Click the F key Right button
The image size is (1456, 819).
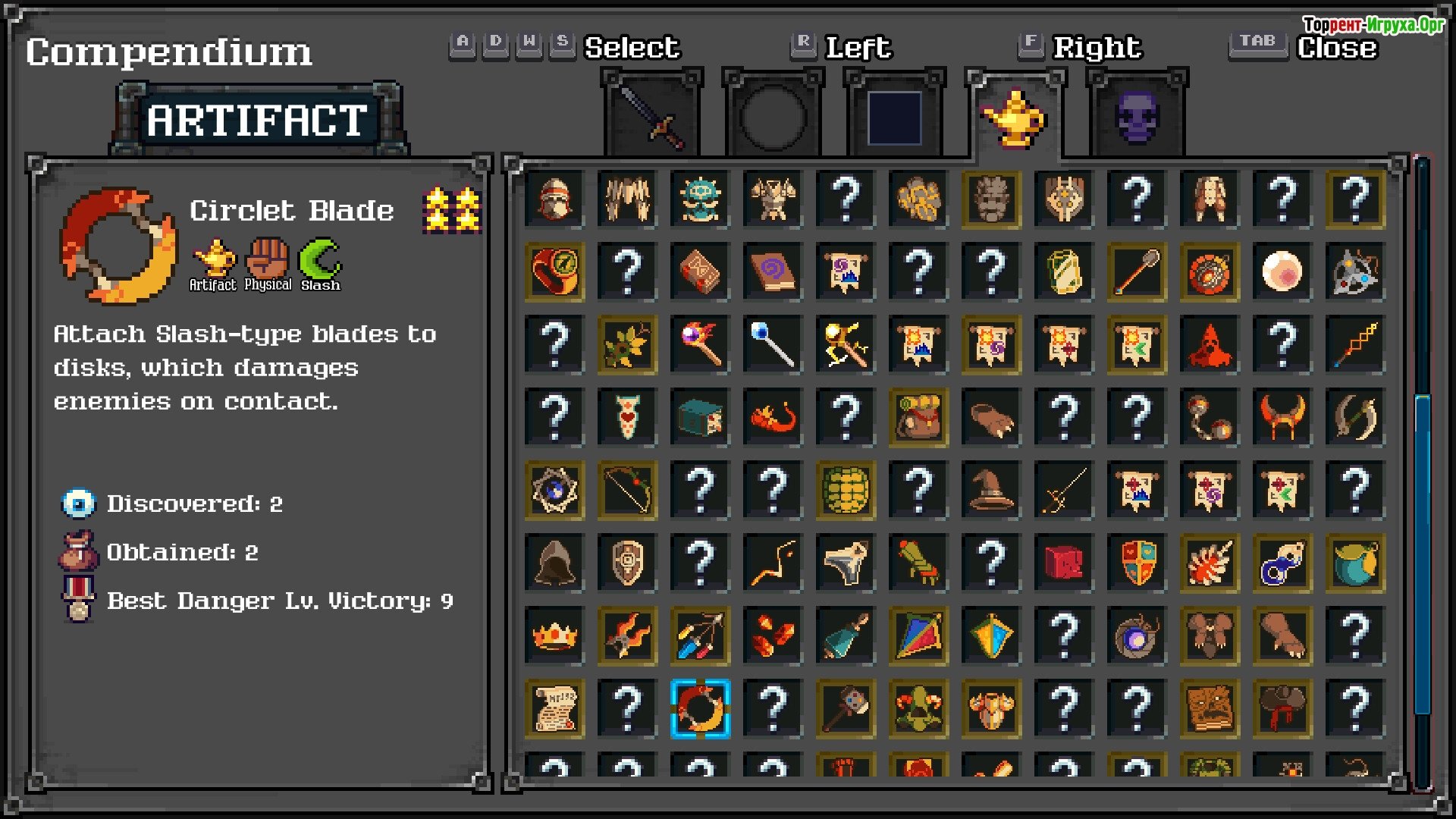1080,46
